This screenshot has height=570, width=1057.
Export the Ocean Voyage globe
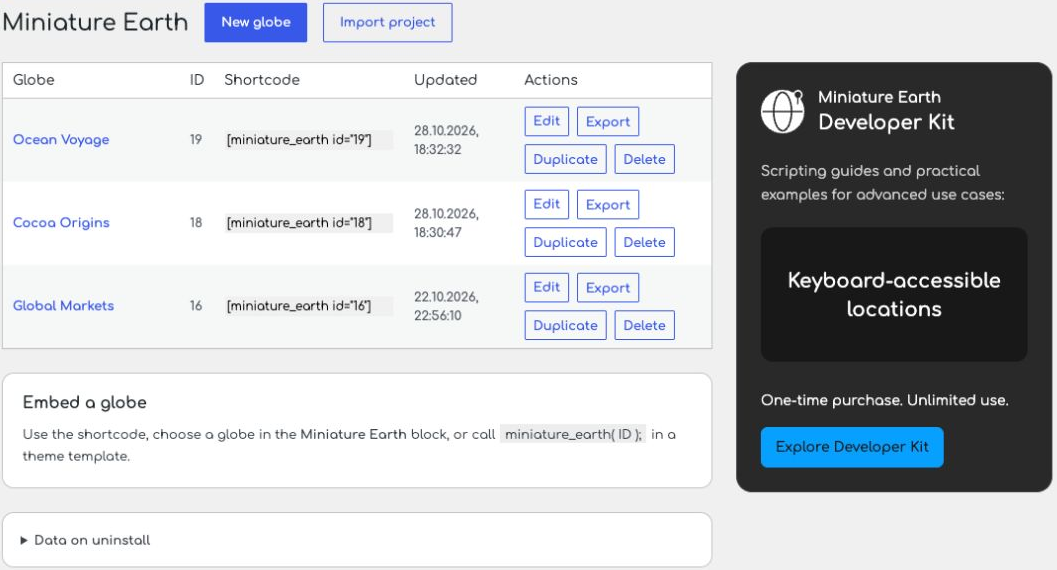click(608, 121)
